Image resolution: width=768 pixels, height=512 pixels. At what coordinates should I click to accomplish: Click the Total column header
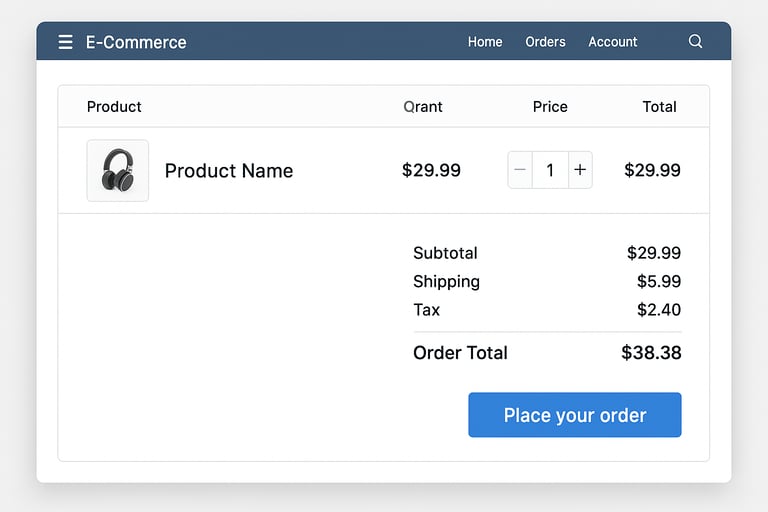[659, 107]
